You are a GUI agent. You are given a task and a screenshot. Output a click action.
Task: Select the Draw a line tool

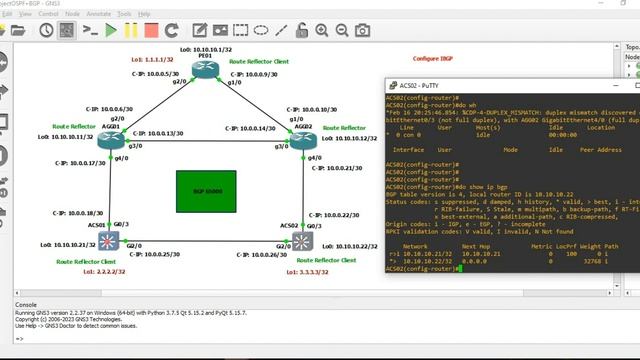(281, 30)
